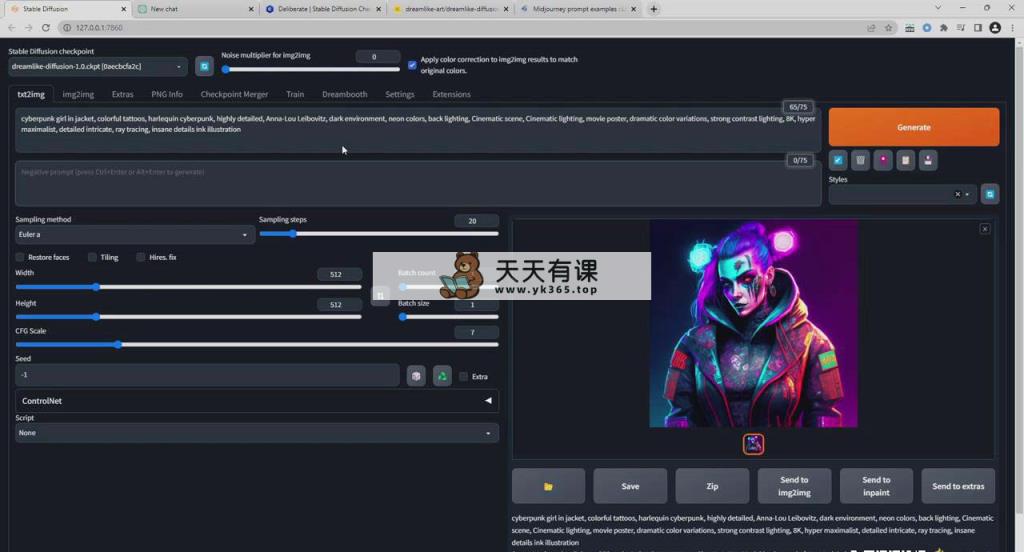Click the trash clear-prompt icon
The height and width of the screenshot is (552, 1024).
tap(860, 160)
